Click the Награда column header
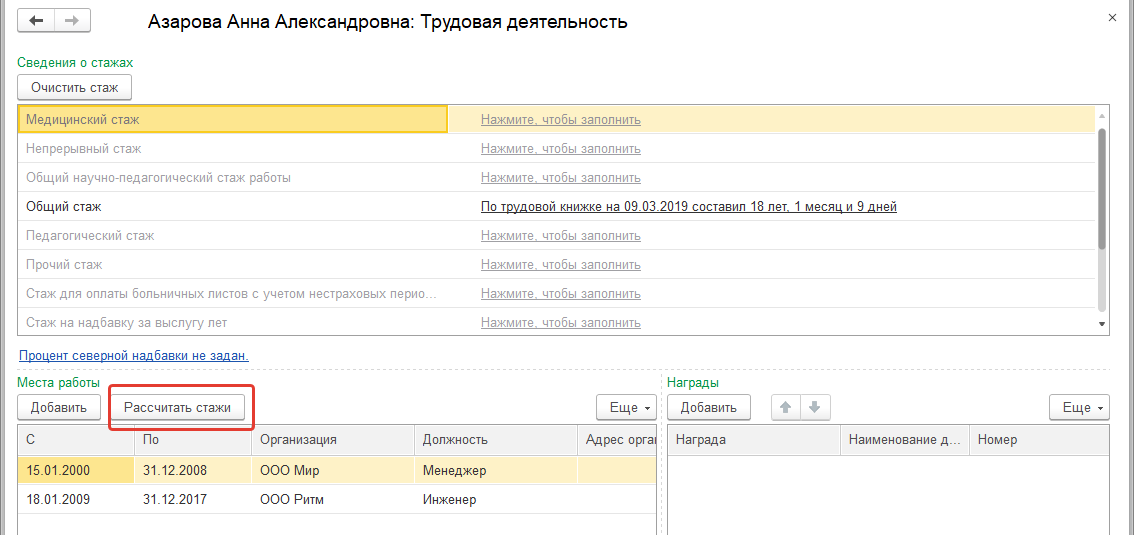The height and width of the screenshot is (535, 1134). pos(701,440)
